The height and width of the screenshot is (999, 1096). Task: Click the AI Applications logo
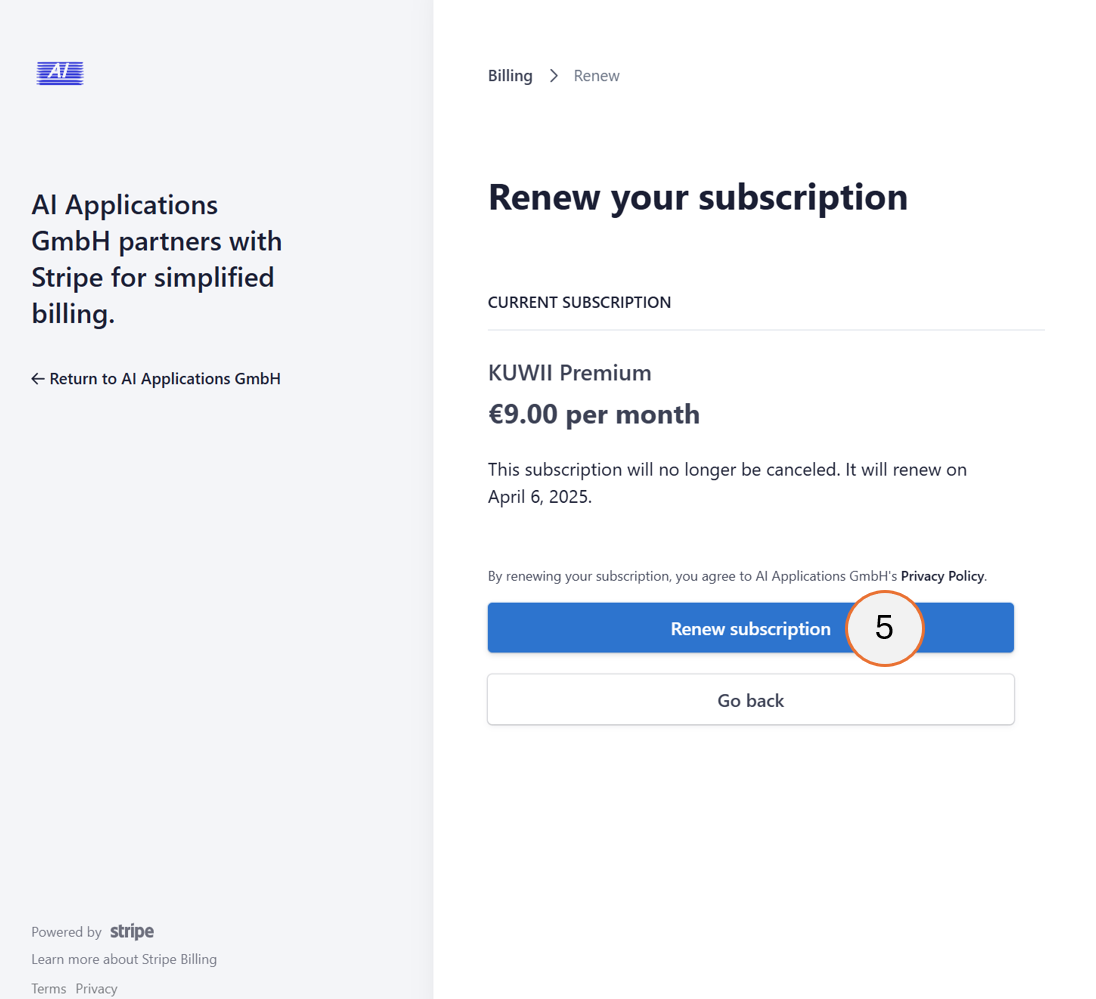[59, 72]
